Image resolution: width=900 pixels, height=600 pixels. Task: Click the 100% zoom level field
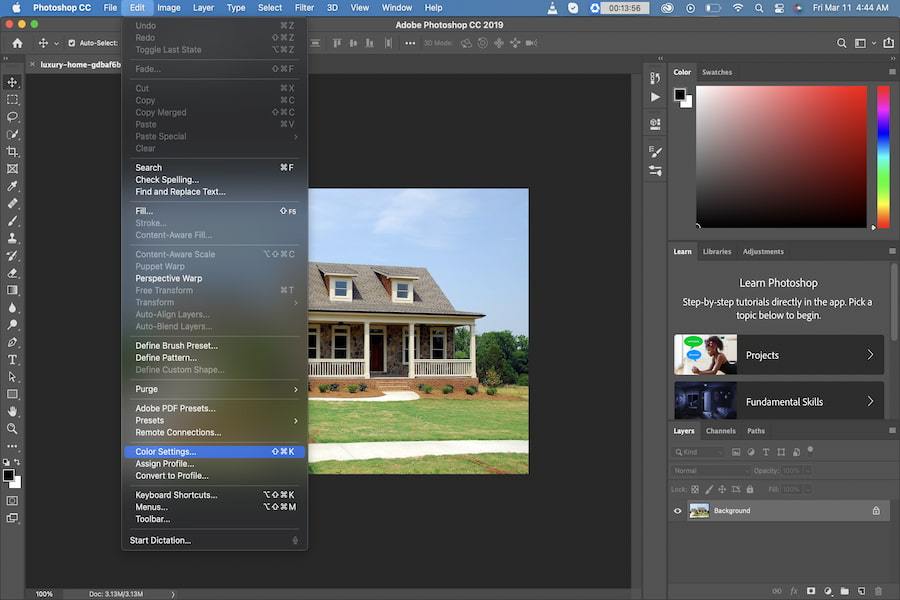point(44,594)
